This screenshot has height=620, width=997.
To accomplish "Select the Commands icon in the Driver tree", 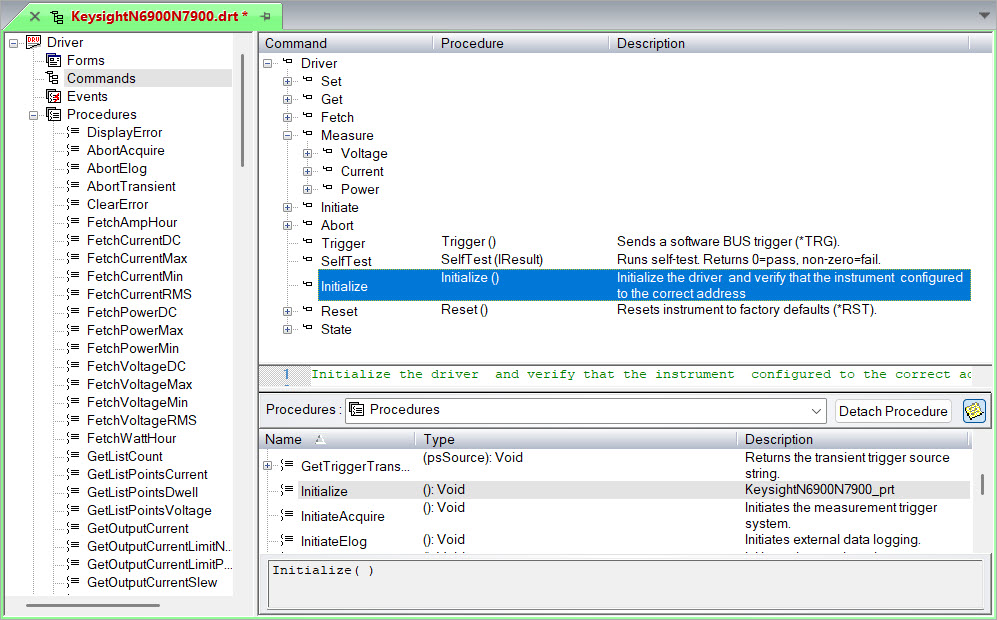I will 54,78.
